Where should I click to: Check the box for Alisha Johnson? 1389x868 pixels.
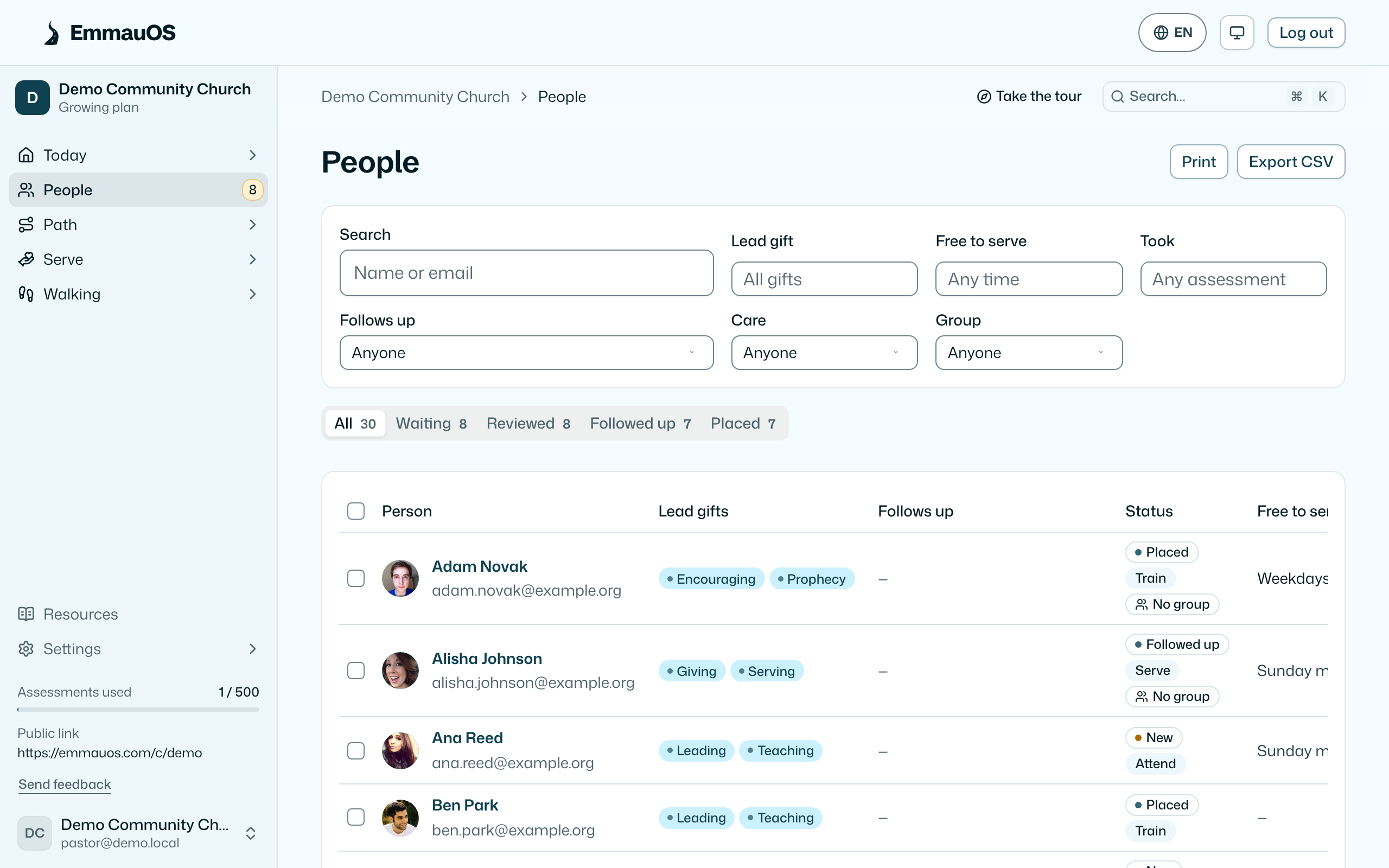(356, 671)
